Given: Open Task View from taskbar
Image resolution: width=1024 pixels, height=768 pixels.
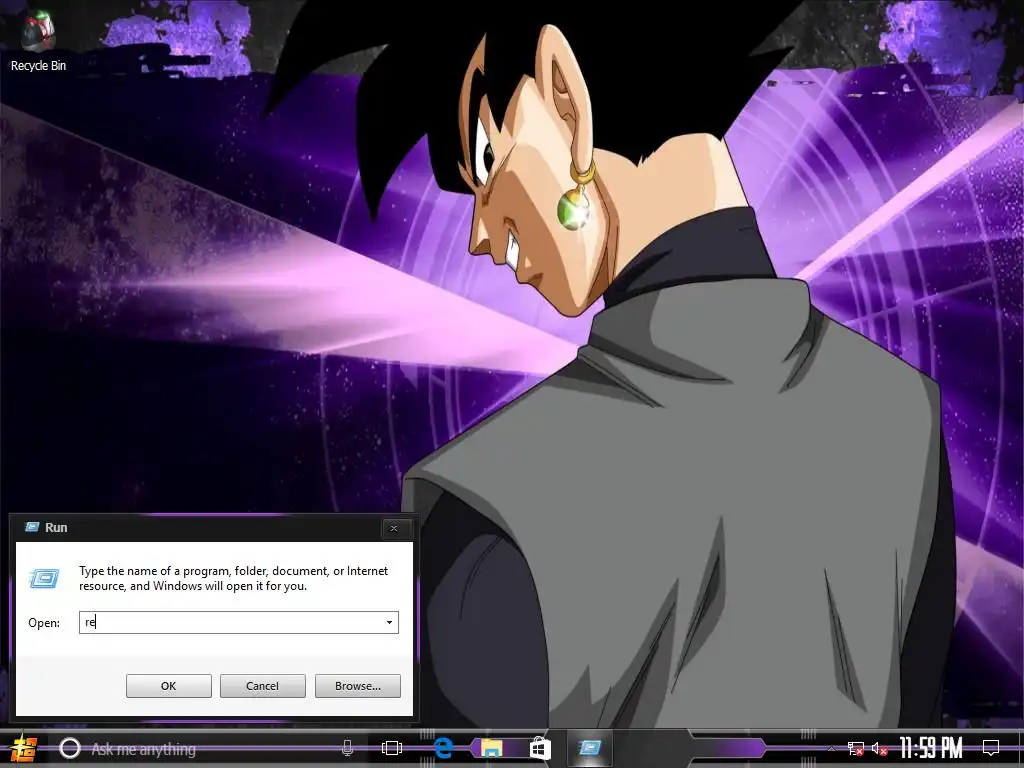Looking at the screenshot, I should coord(392,748).
